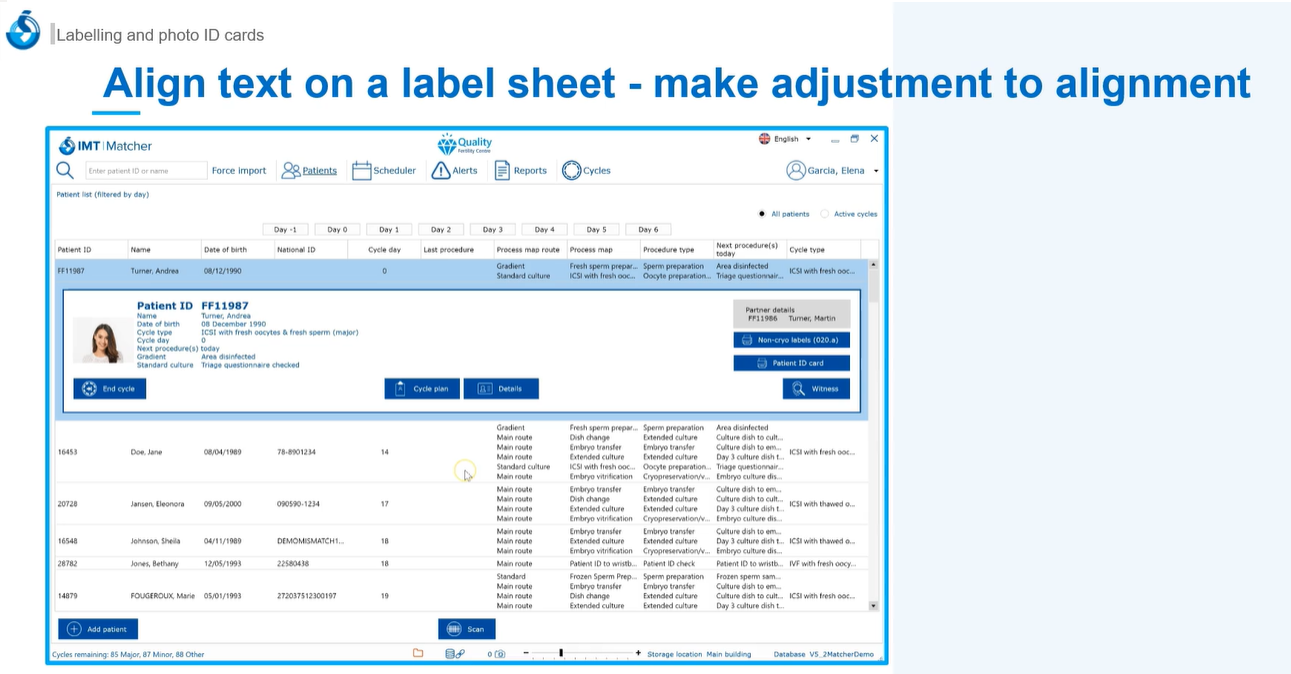The height and width of the screenshot is (674, 1291).
Task: Click the Add patient button
Action: 98,629
